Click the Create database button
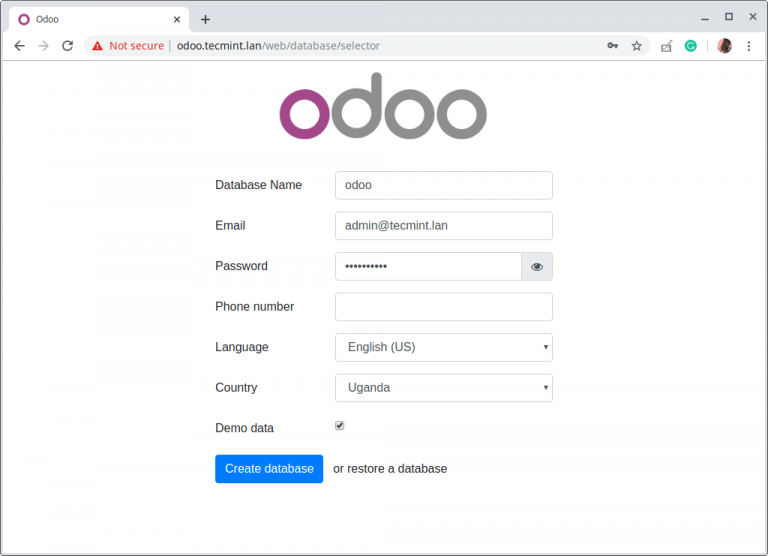768x556 pixels. pyautogui.click(x=269, y=469)
